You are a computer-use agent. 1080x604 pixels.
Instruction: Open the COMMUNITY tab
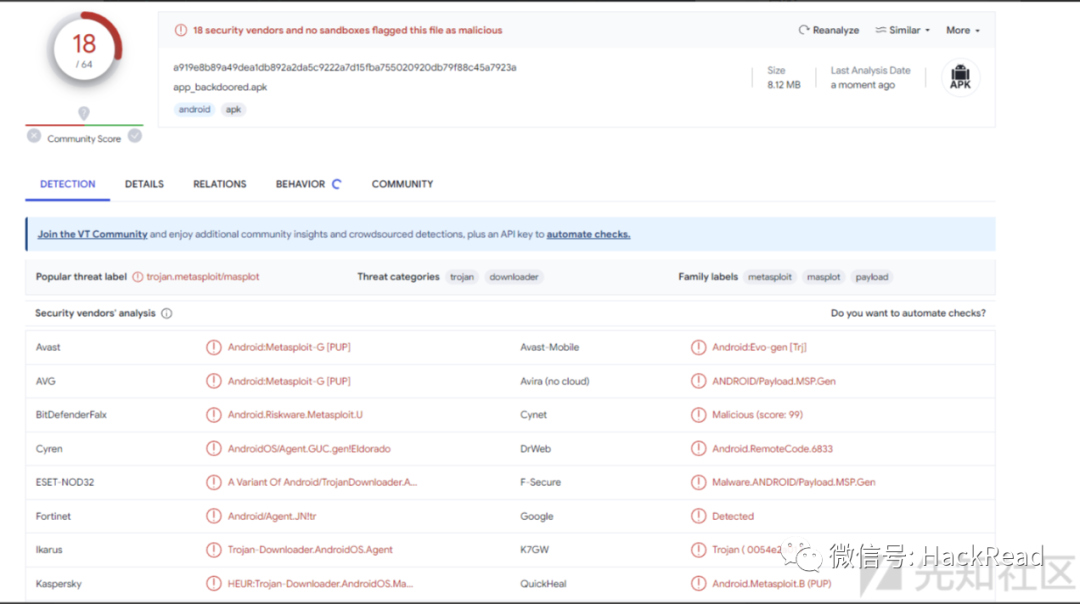coord(402,184)
